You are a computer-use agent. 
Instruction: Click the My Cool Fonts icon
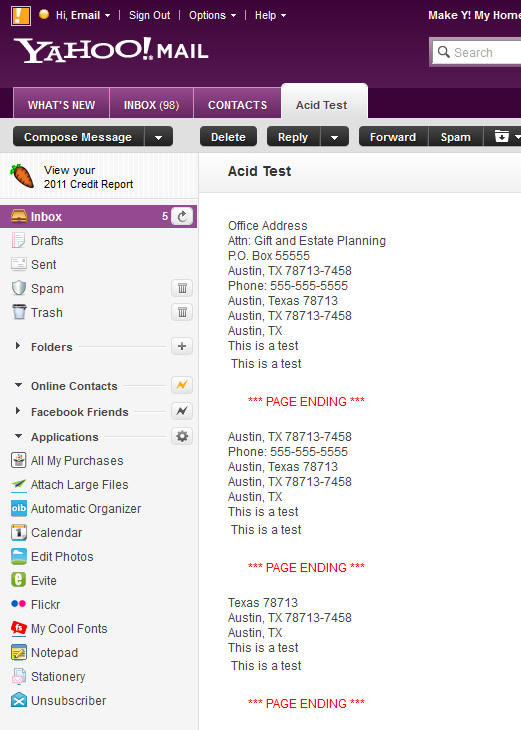[19, 628]
